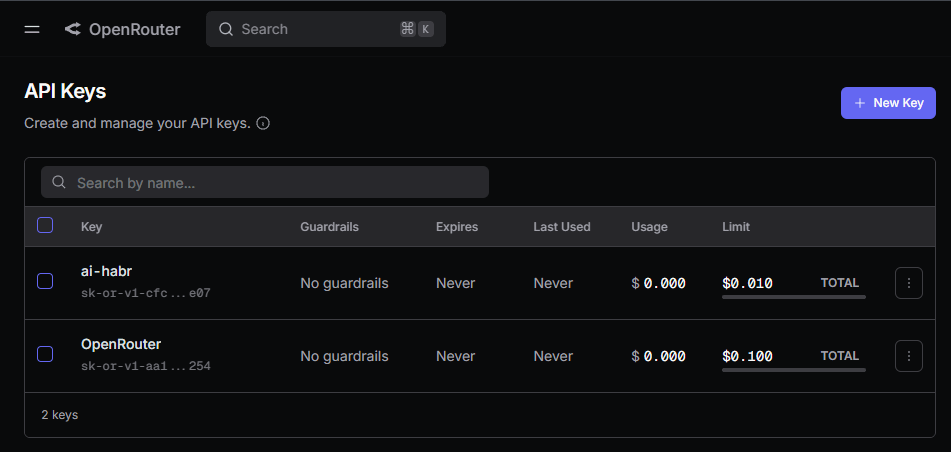Click the OpenRouter brand name link
The image size is (951, 452).
click(x=135, y=29)
